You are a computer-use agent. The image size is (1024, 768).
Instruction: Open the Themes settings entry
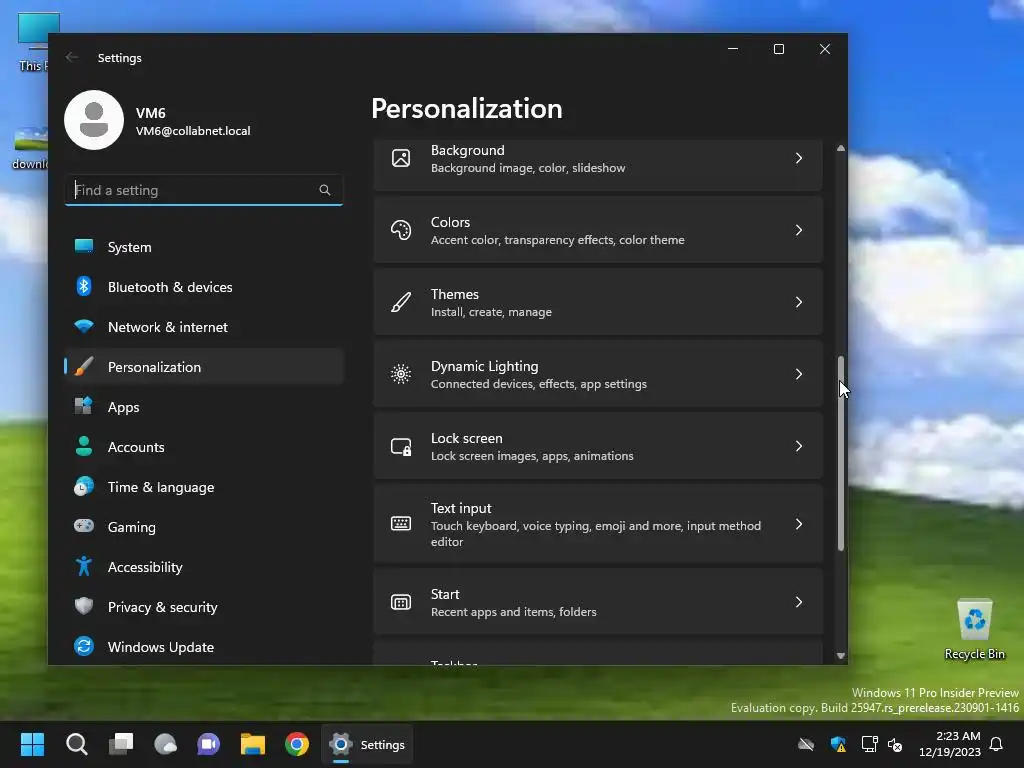click(x=598, y=302)
